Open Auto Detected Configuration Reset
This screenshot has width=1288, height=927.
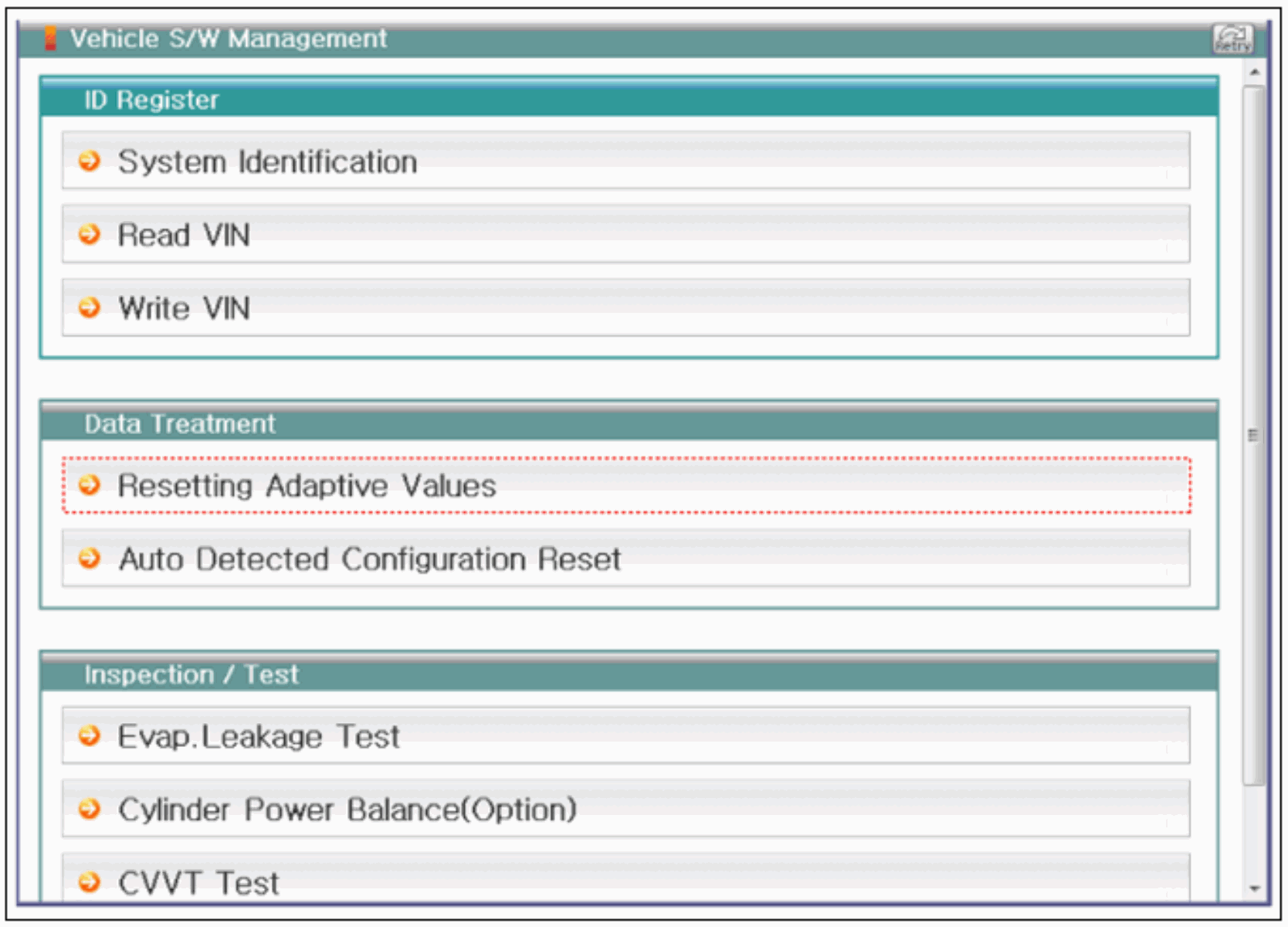point(369,559)
